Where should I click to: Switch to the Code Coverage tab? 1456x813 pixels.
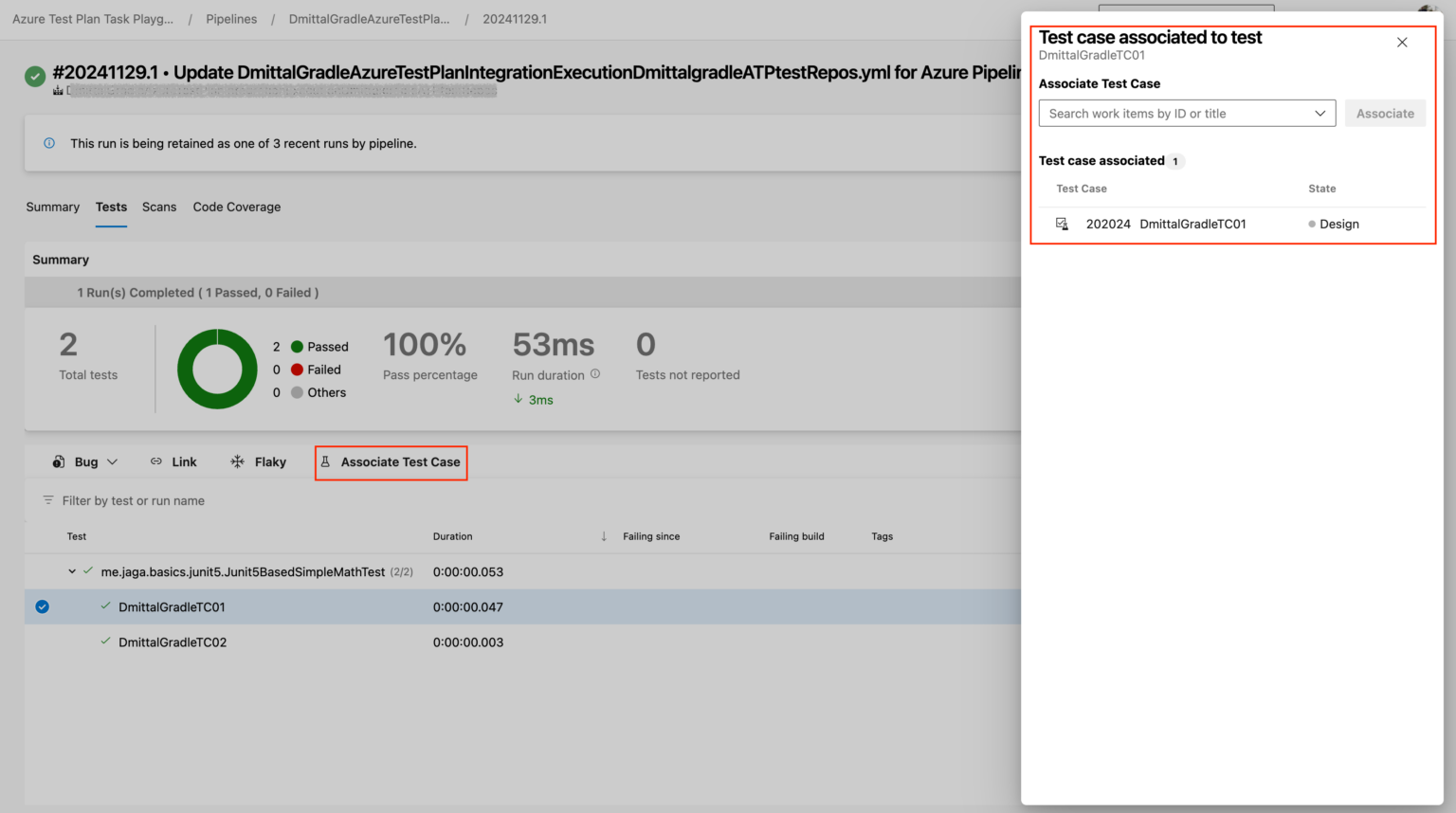click(x=236, y=207)
